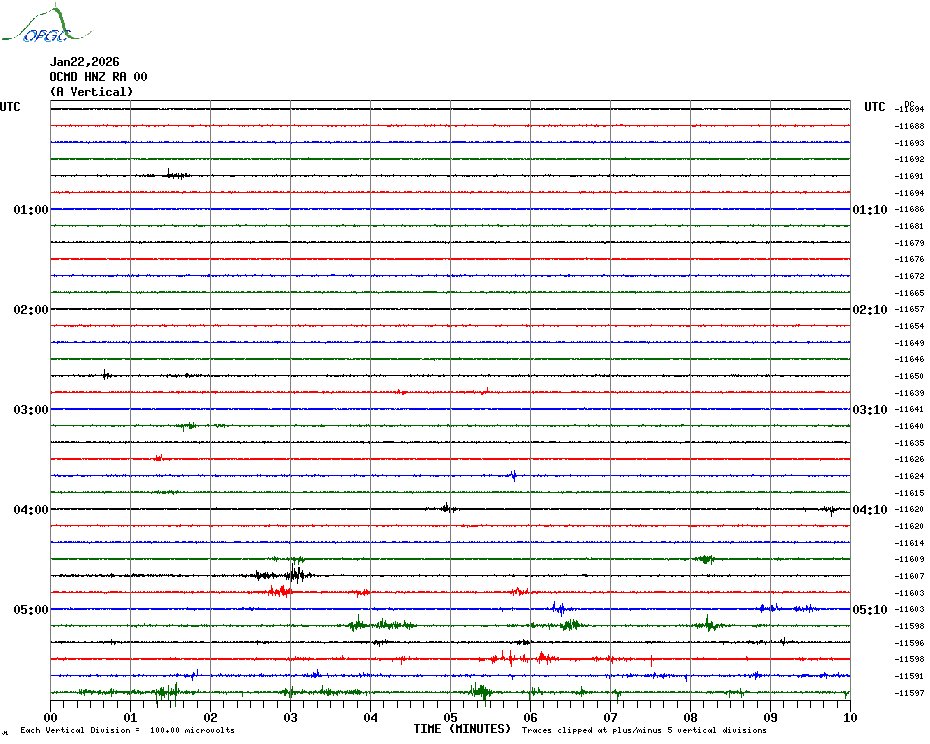This screenshot has height=744, width=930.
Task: Select the 10 minute tick on the bottom axis
Action: (849, 717)
